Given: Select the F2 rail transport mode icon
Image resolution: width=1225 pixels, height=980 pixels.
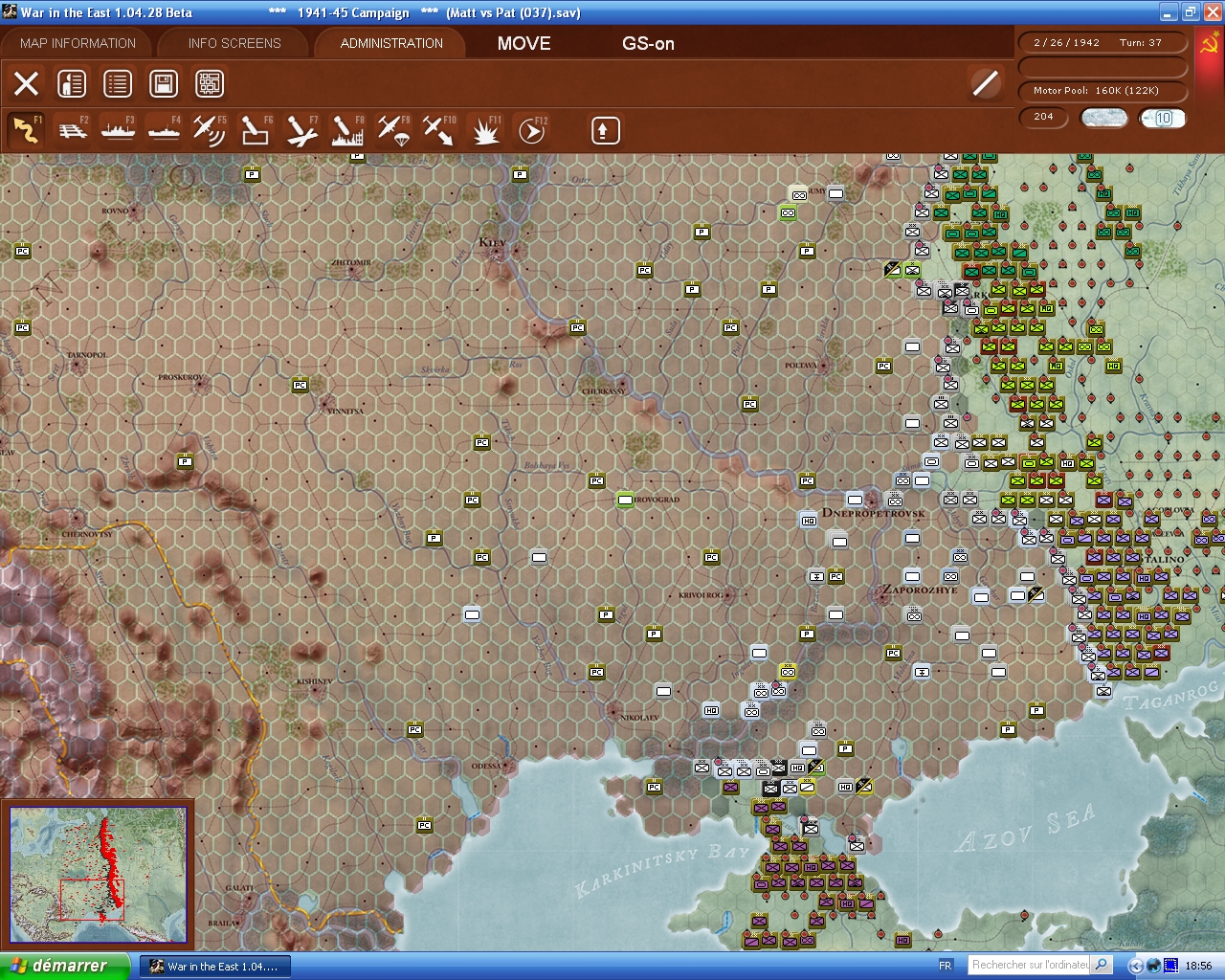Looking at the screenshot, I should pyautogui.click(x=73, y=130).
